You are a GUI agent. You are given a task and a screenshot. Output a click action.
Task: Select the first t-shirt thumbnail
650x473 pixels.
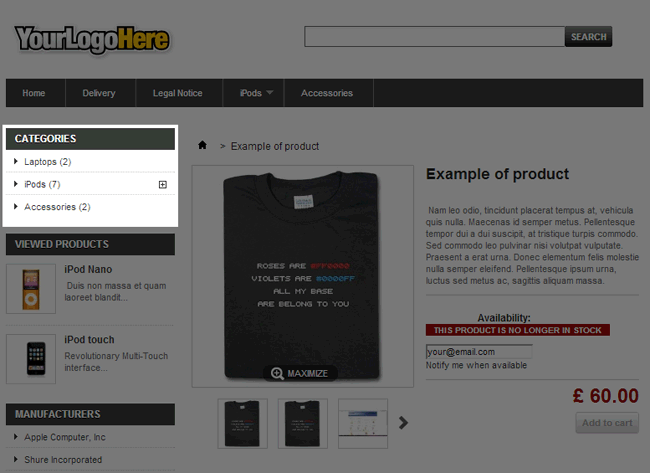click(243, 423)
